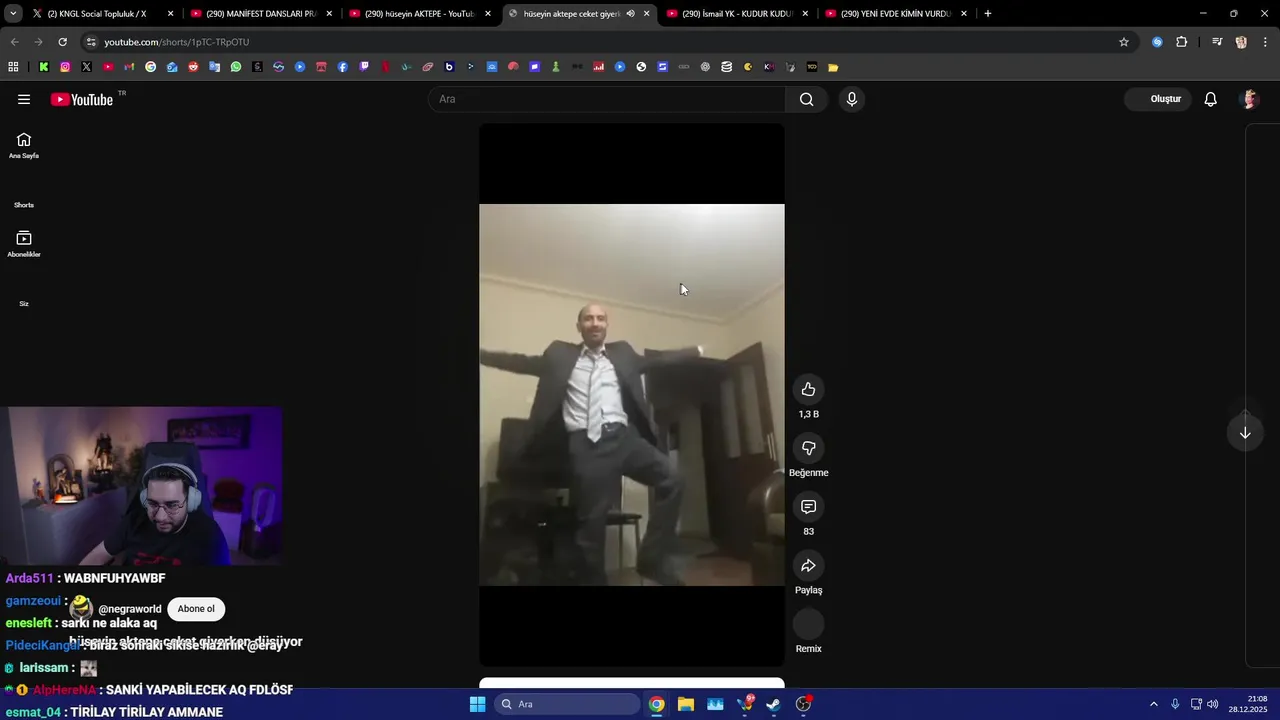Open OBS Studio from the taskbar
Viewport: 1280px width, 720px height.
[x=803, y=704]
